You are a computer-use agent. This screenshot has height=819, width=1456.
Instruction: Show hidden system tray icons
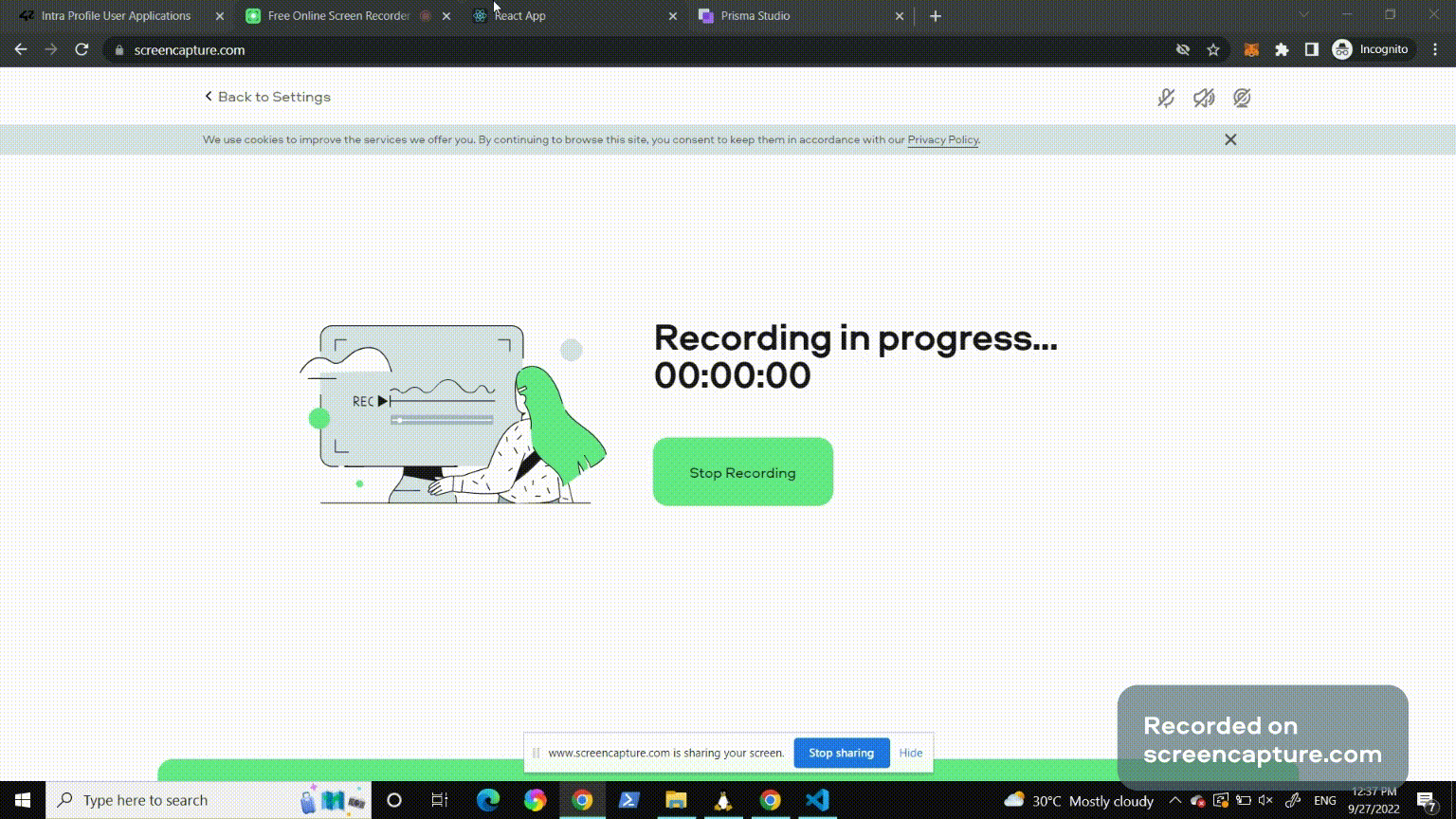[1175, 801]
